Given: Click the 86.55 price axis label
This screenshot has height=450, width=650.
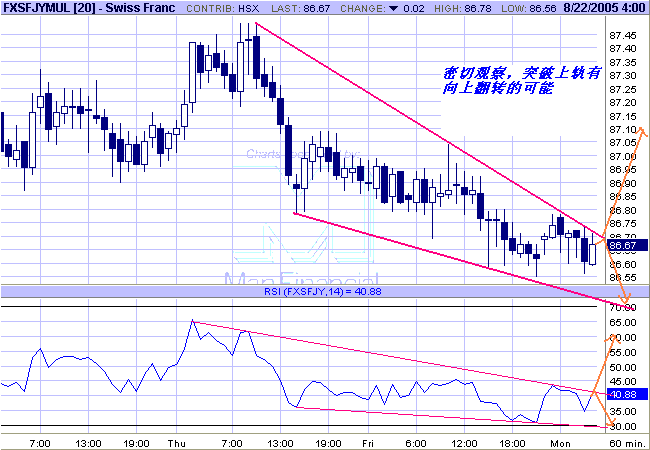Looking at the screenshot, I should [x=622, y=277].
